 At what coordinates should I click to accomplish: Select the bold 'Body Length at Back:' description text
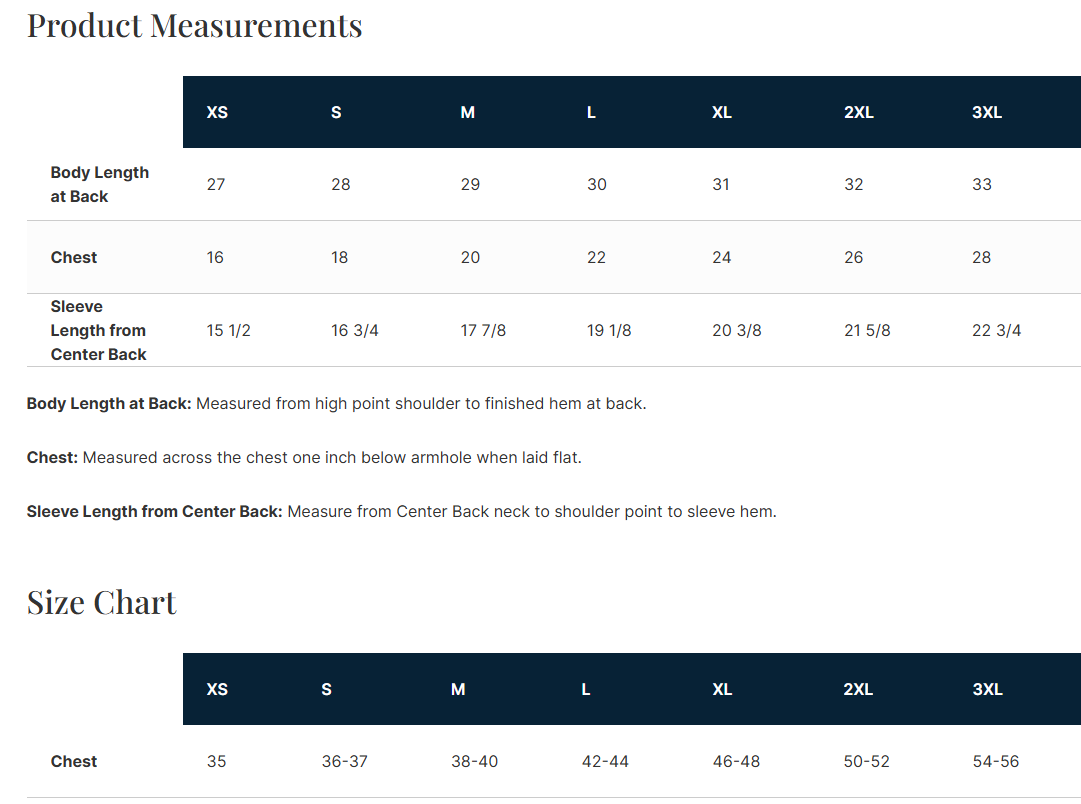[x=109, y=403]
